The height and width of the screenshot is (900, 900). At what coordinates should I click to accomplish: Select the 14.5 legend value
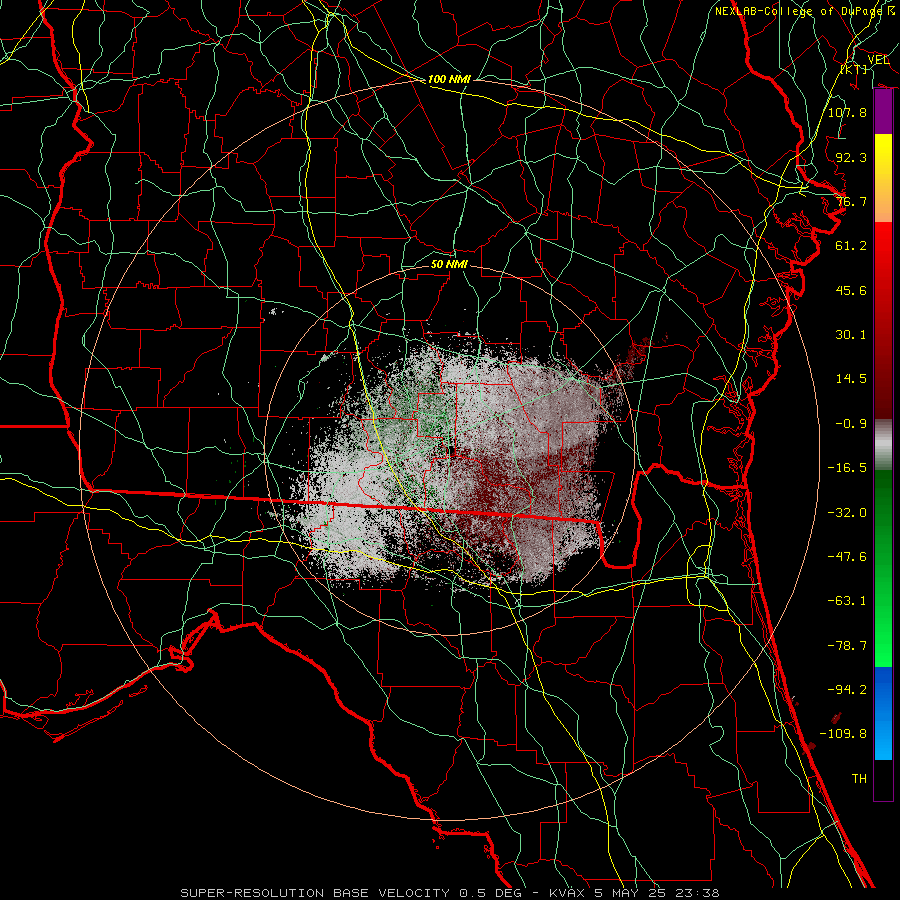851,379
